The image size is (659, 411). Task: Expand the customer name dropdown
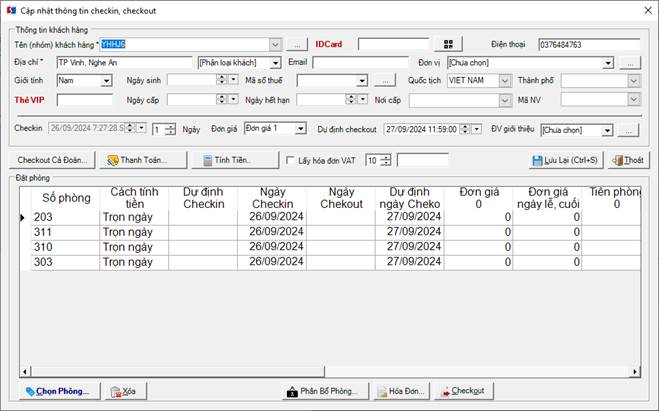click(275, 44)
